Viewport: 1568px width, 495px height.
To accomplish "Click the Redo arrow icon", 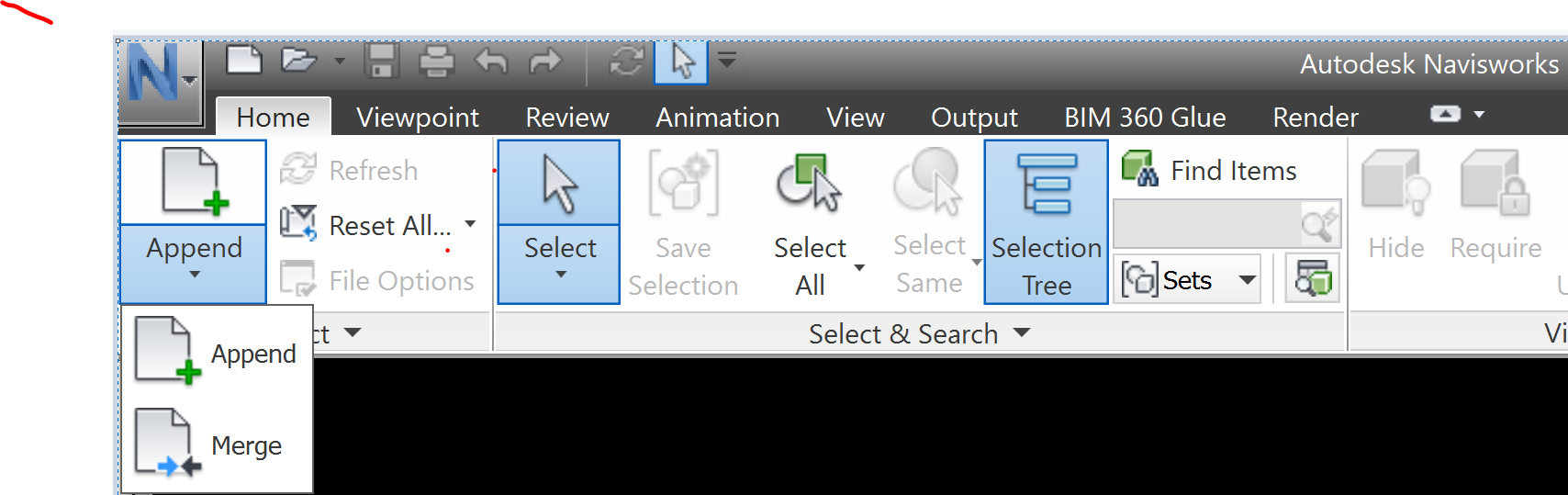I will 545,62.
